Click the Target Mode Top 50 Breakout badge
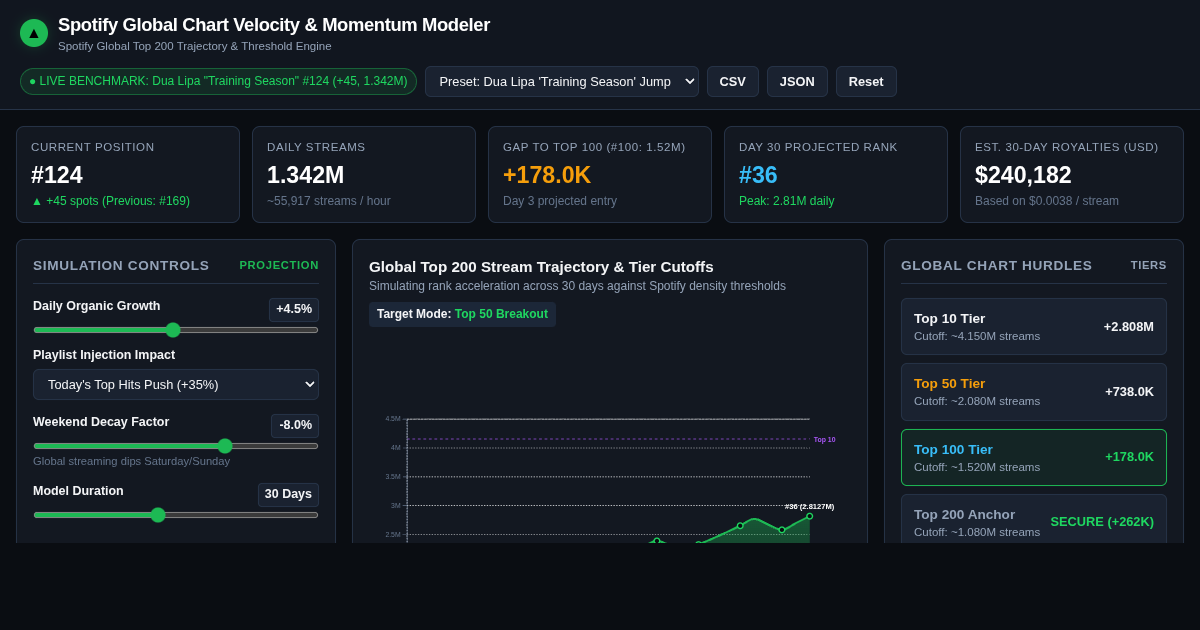The width and height of the screenshot is (1200, 630). point(462,314)
